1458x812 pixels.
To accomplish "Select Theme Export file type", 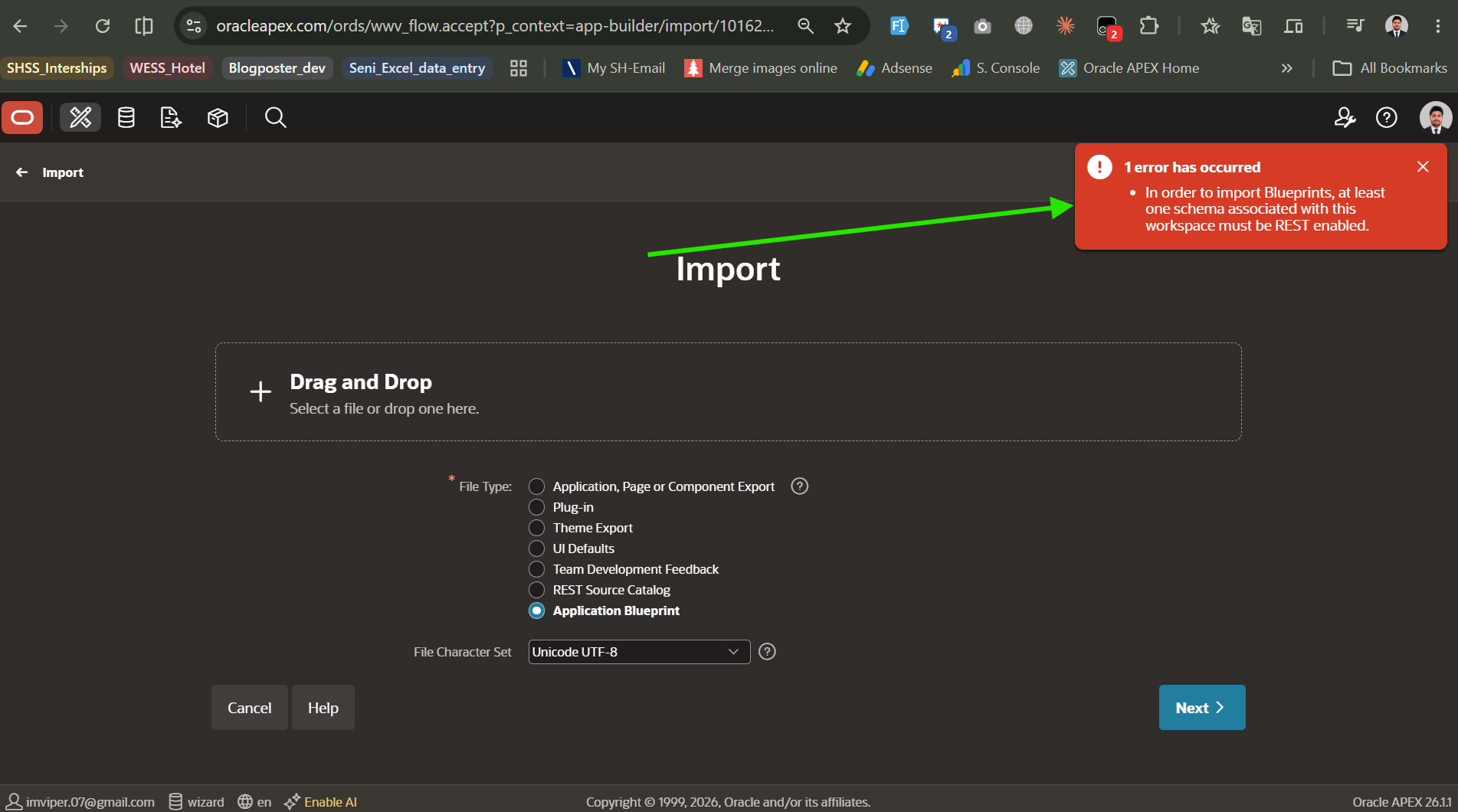I will click(x=536, y=528).
